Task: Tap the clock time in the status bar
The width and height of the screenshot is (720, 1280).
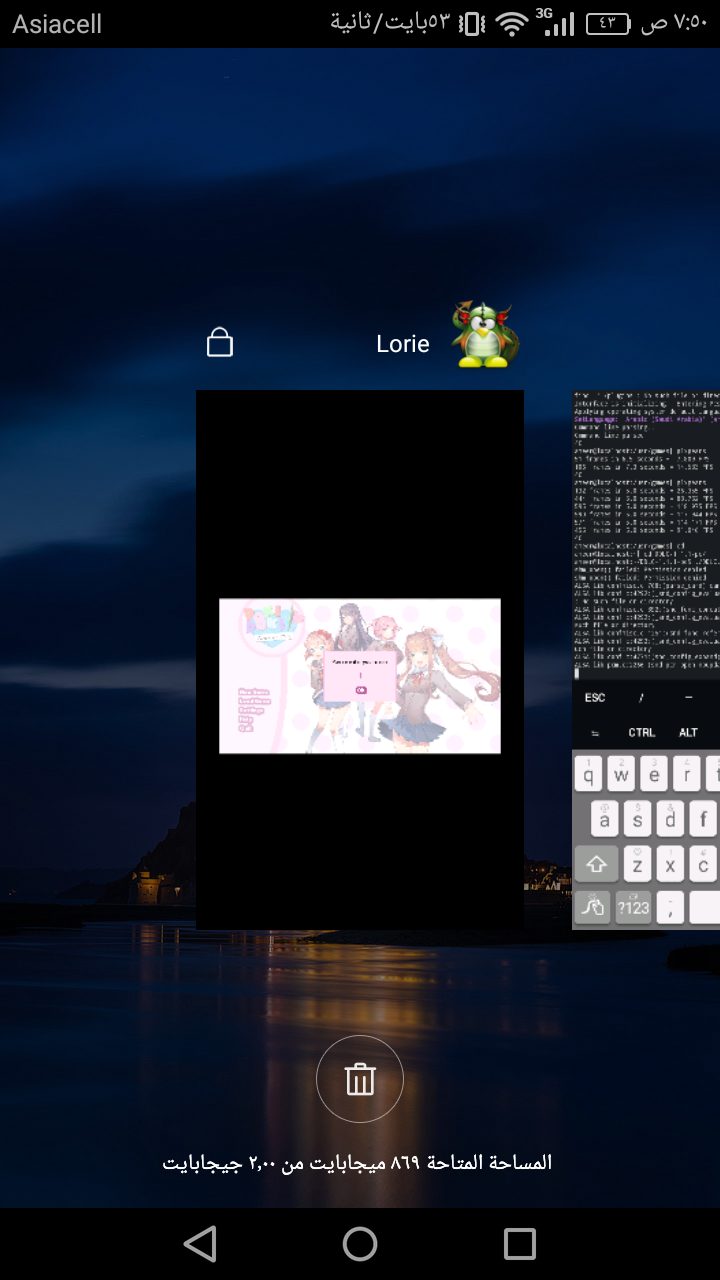Action: (x=675, y=23)
